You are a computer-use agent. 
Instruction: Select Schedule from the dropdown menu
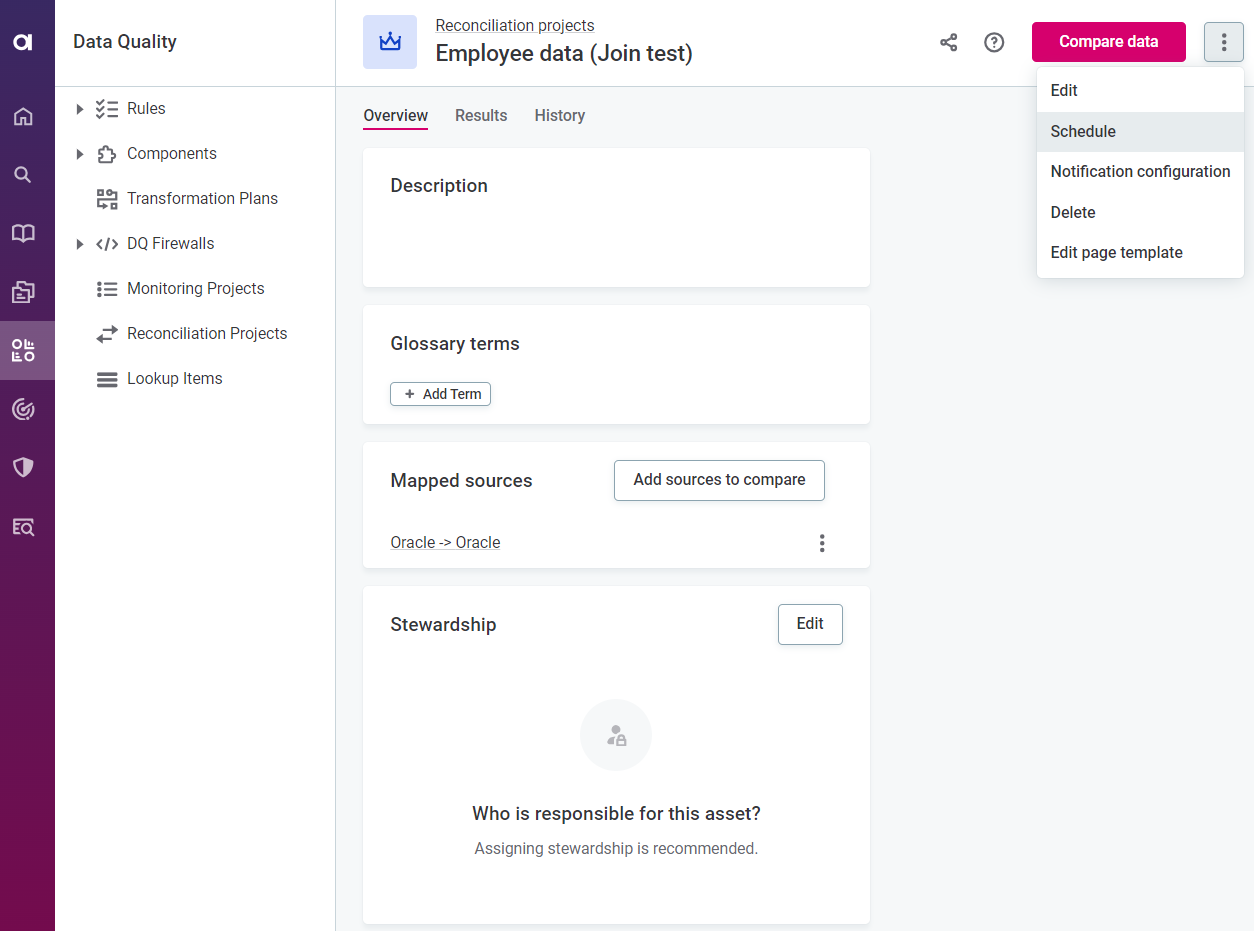point(1083,131)
